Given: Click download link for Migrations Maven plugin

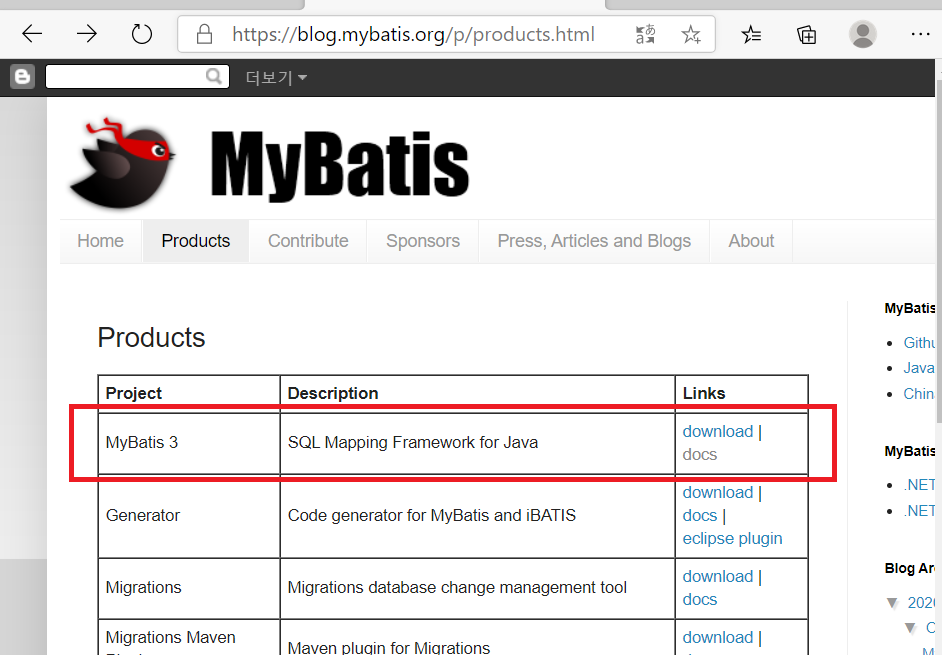Looking at the screenshot, I should [x=718, y=638].
